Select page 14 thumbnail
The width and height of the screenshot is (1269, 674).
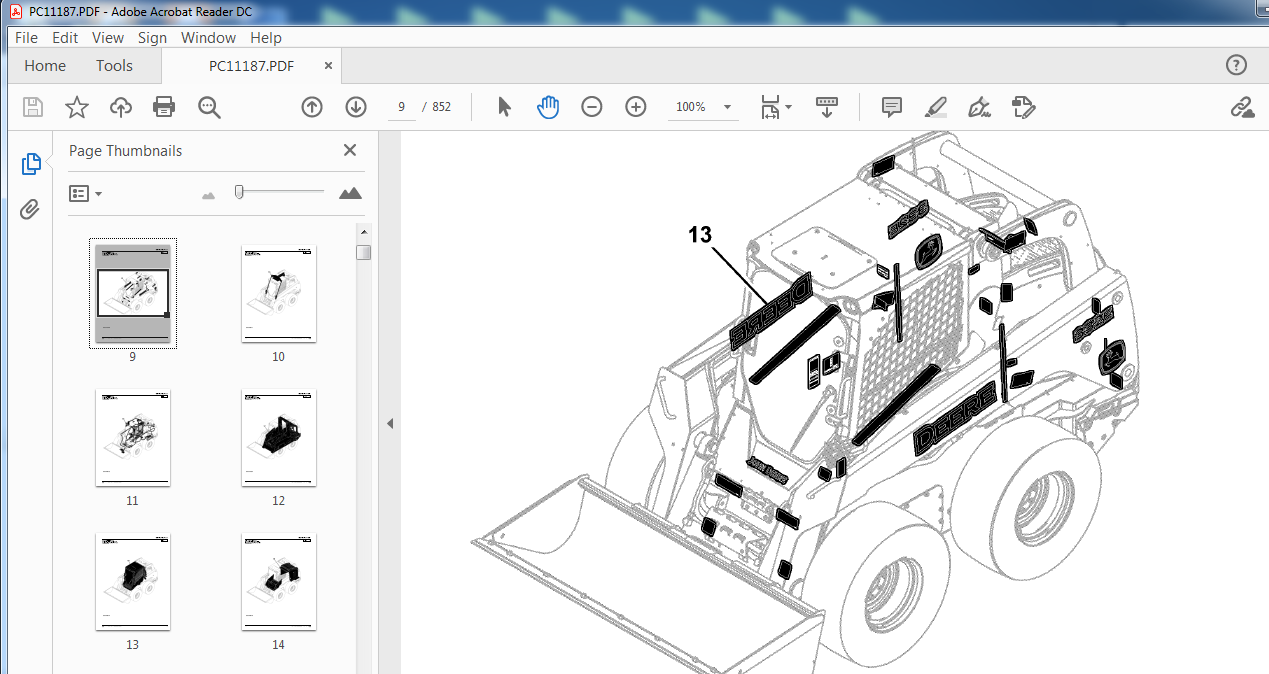coord(279,582)
